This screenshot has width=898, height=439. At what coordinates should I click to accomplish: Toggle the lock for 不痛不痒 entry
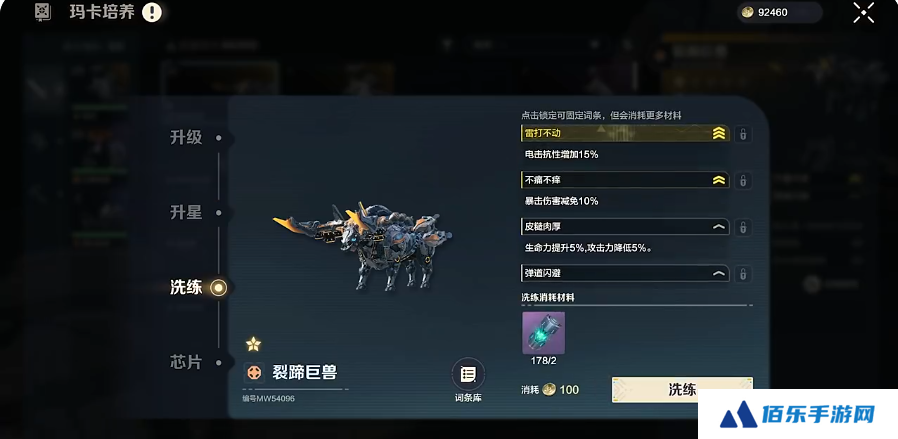[743, 181]
